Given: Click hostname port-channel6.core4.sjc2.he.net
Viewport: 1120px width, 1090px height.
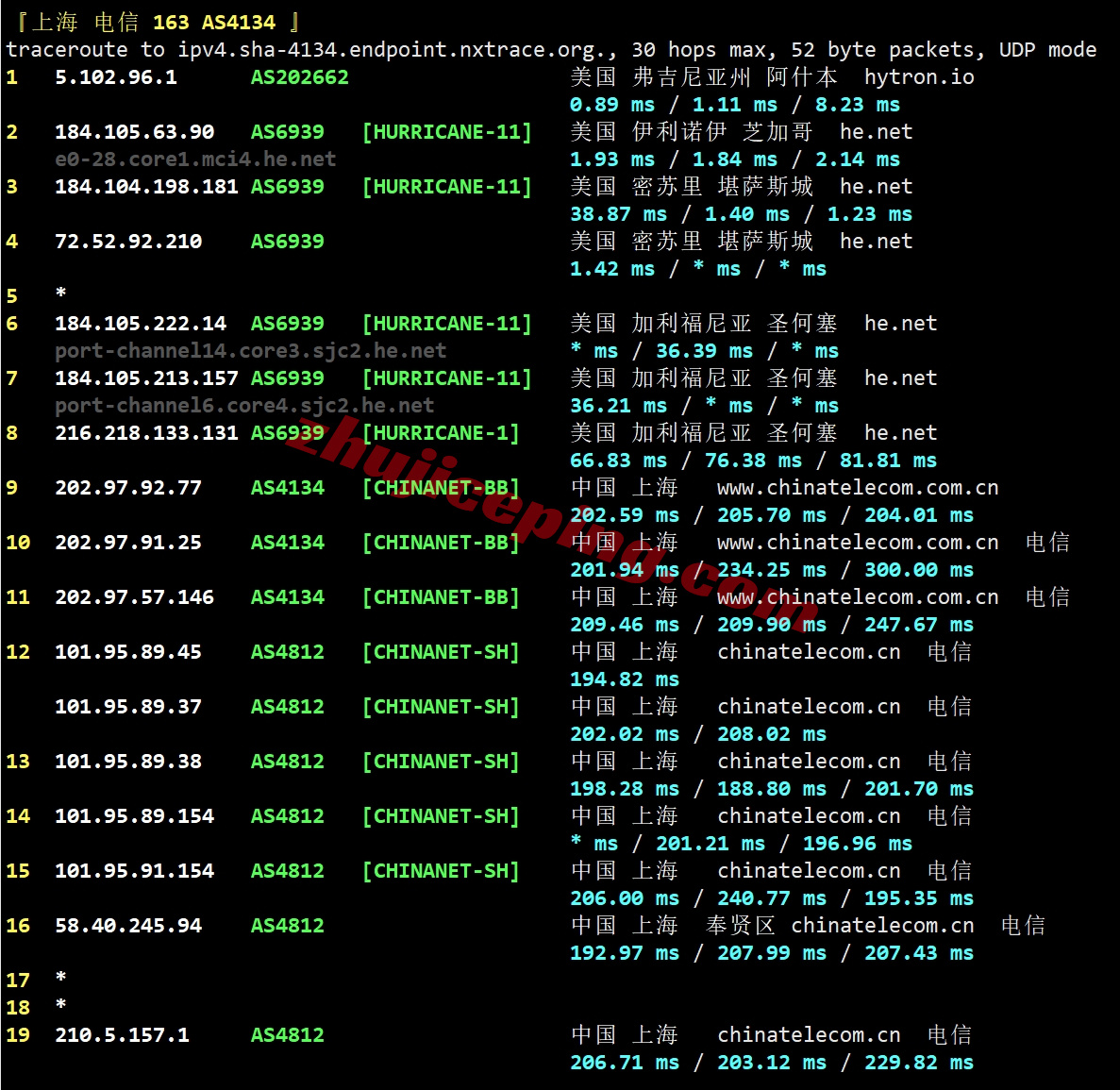Looking at the screenshot, I should 244,406.
